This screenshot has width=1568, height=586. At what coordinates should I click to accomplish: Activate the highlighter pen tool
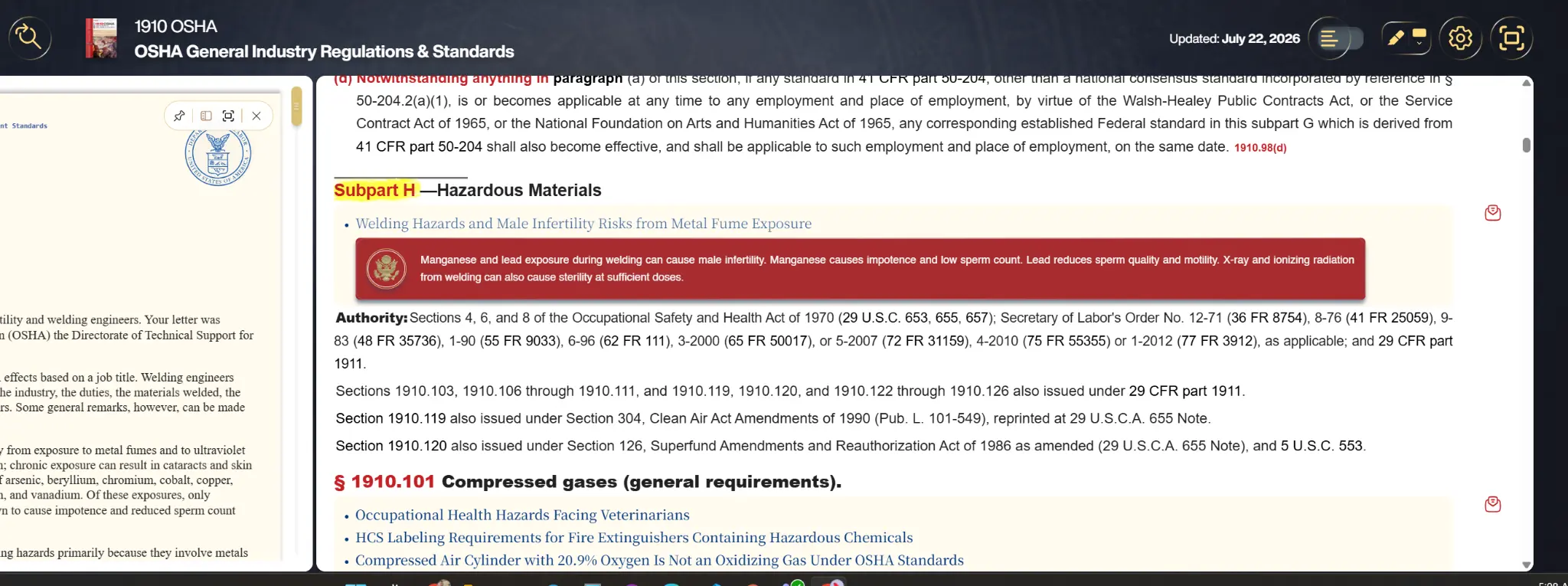[x=1396, y=38]
